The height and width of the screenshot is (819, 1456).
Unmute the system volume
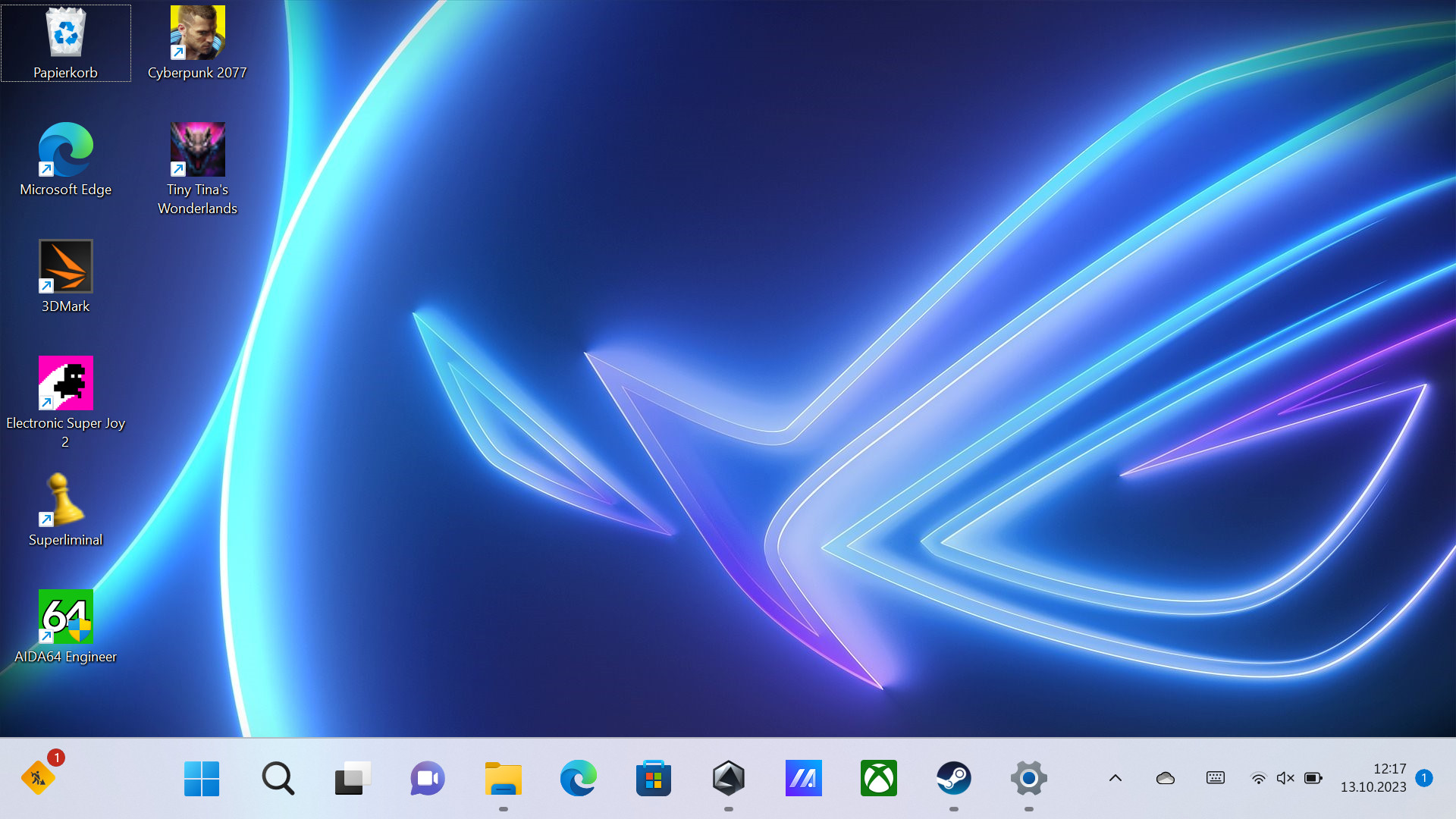(x=1285, y=778)
